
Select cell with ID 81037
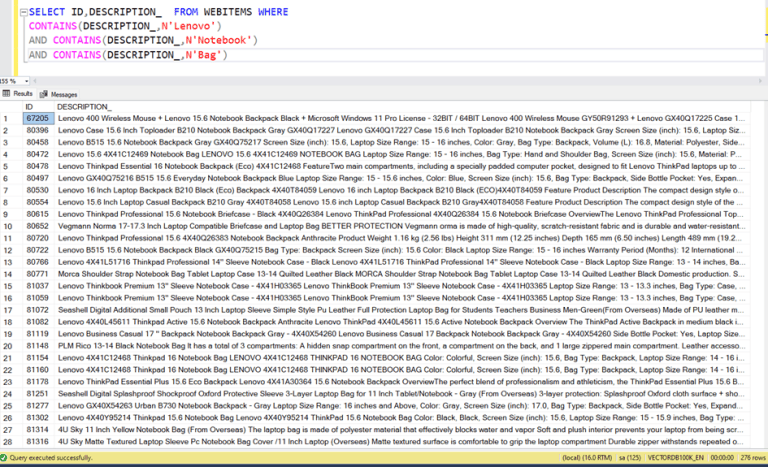click(38, 286)
